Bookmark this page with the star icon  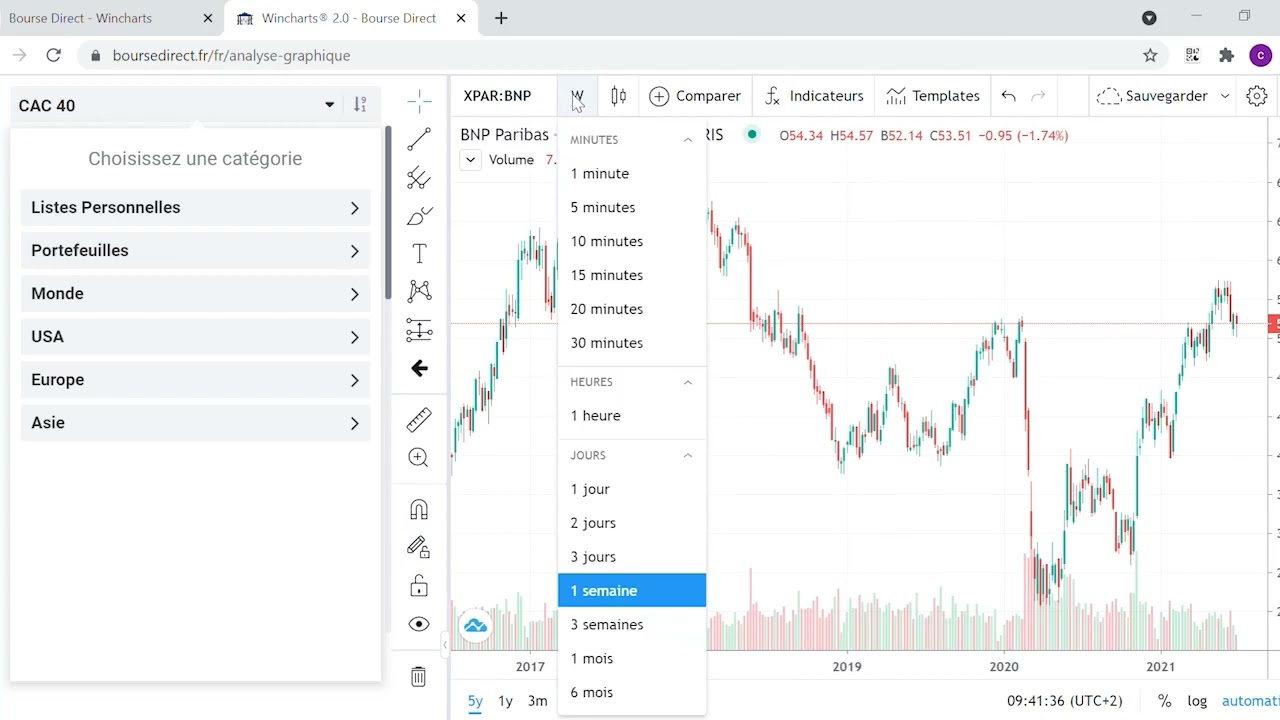point(1150,56)
